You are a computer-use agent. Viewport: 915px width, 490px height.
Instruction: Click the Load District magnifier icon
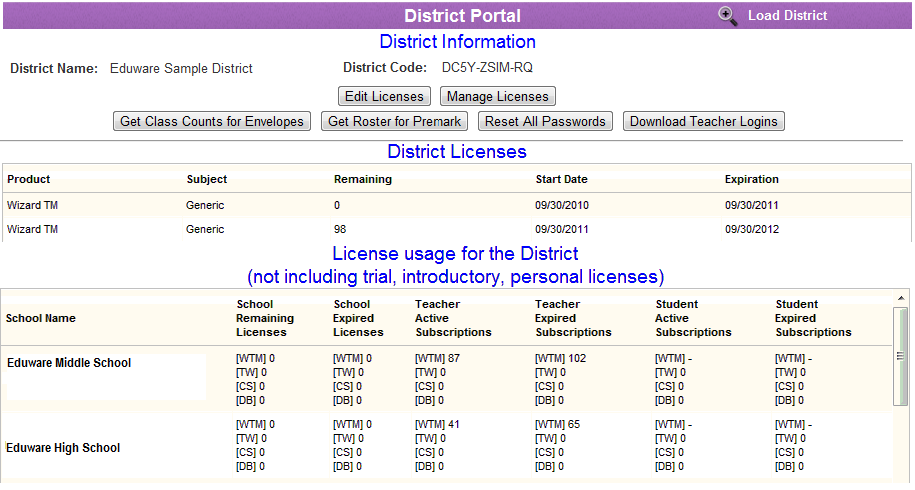[727, 16]
